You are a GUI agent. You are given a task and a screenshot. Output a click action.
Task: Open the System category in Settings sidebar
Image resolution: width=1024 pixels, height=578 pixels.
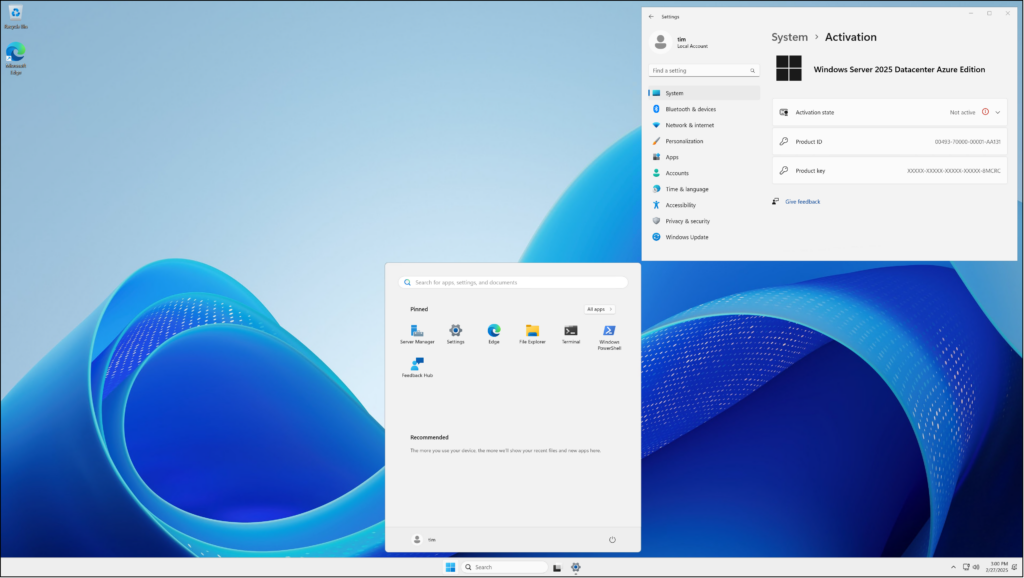(x=704, y=93)
